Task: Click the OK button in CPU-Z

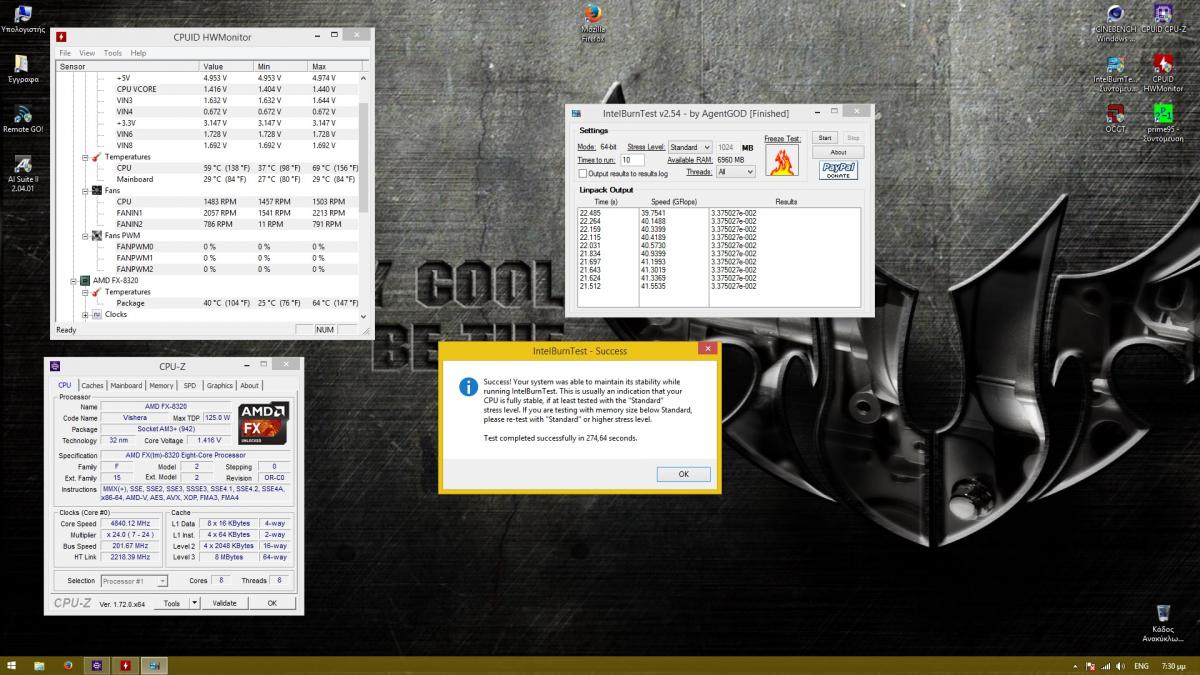Action: click(272, 603)
